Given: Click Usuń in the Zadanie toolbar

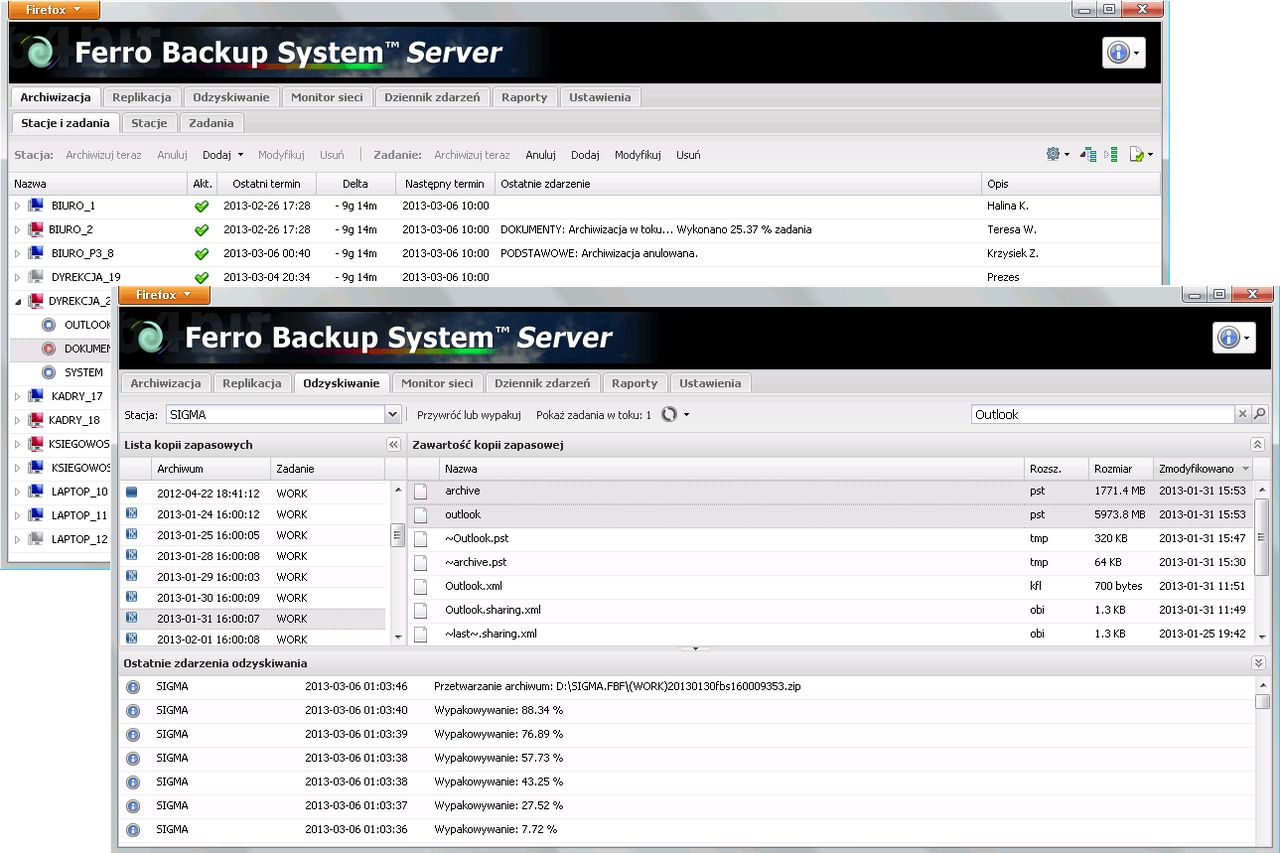Looking at the screenshot, I should pyautogui.click(x=688, y=155).
